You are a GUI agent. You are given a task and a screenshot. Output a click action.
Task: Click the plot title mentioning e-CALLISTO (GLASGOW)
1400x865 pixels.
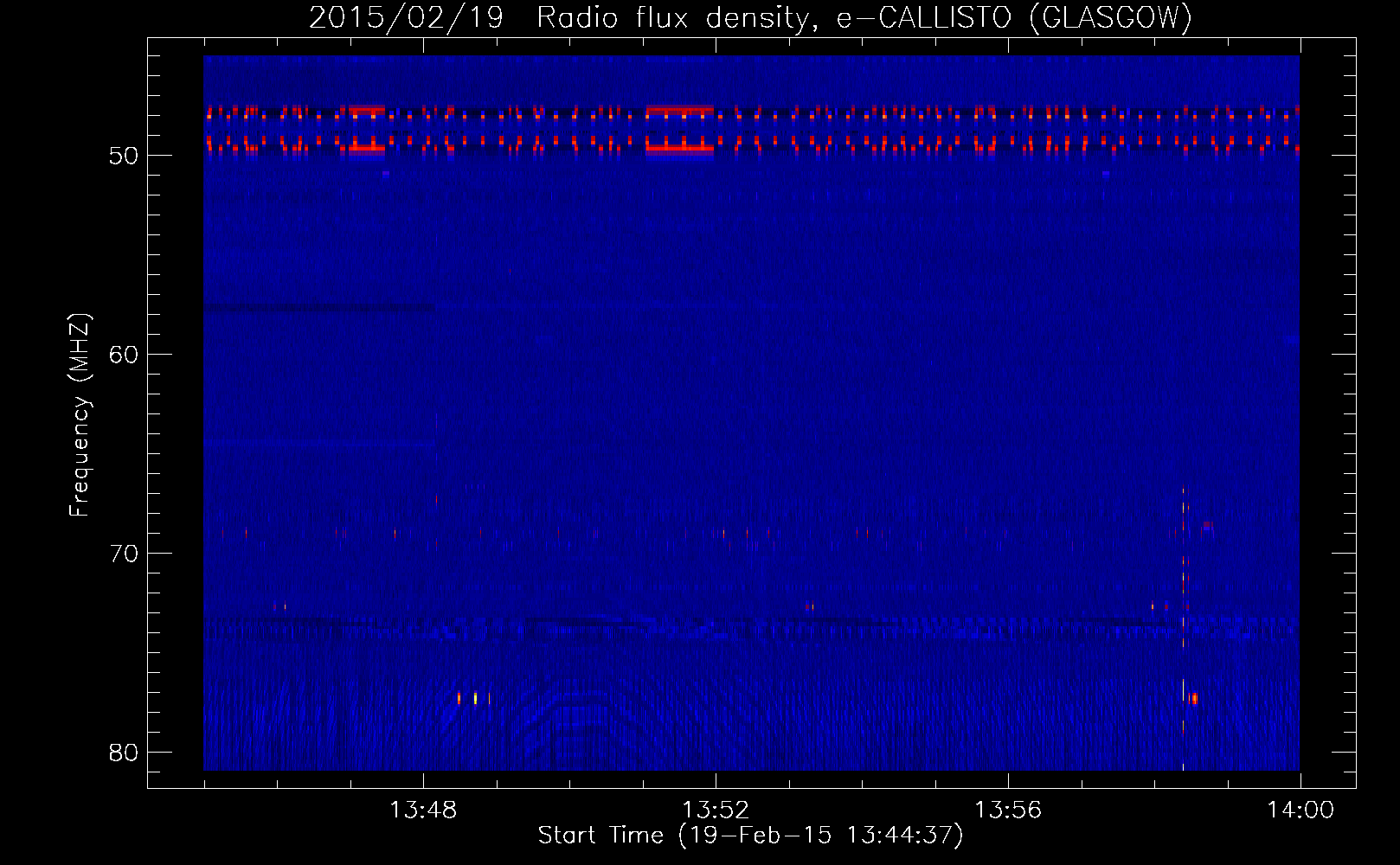(750, 17)
